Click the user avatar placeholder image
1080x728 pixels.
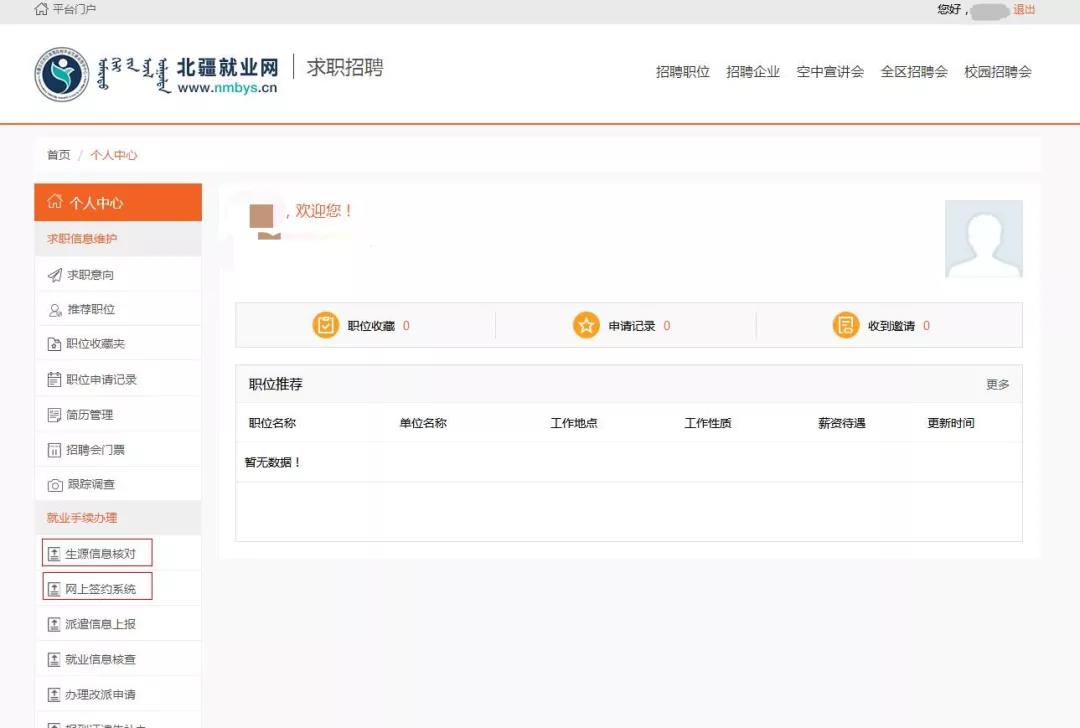click(983, 238)
